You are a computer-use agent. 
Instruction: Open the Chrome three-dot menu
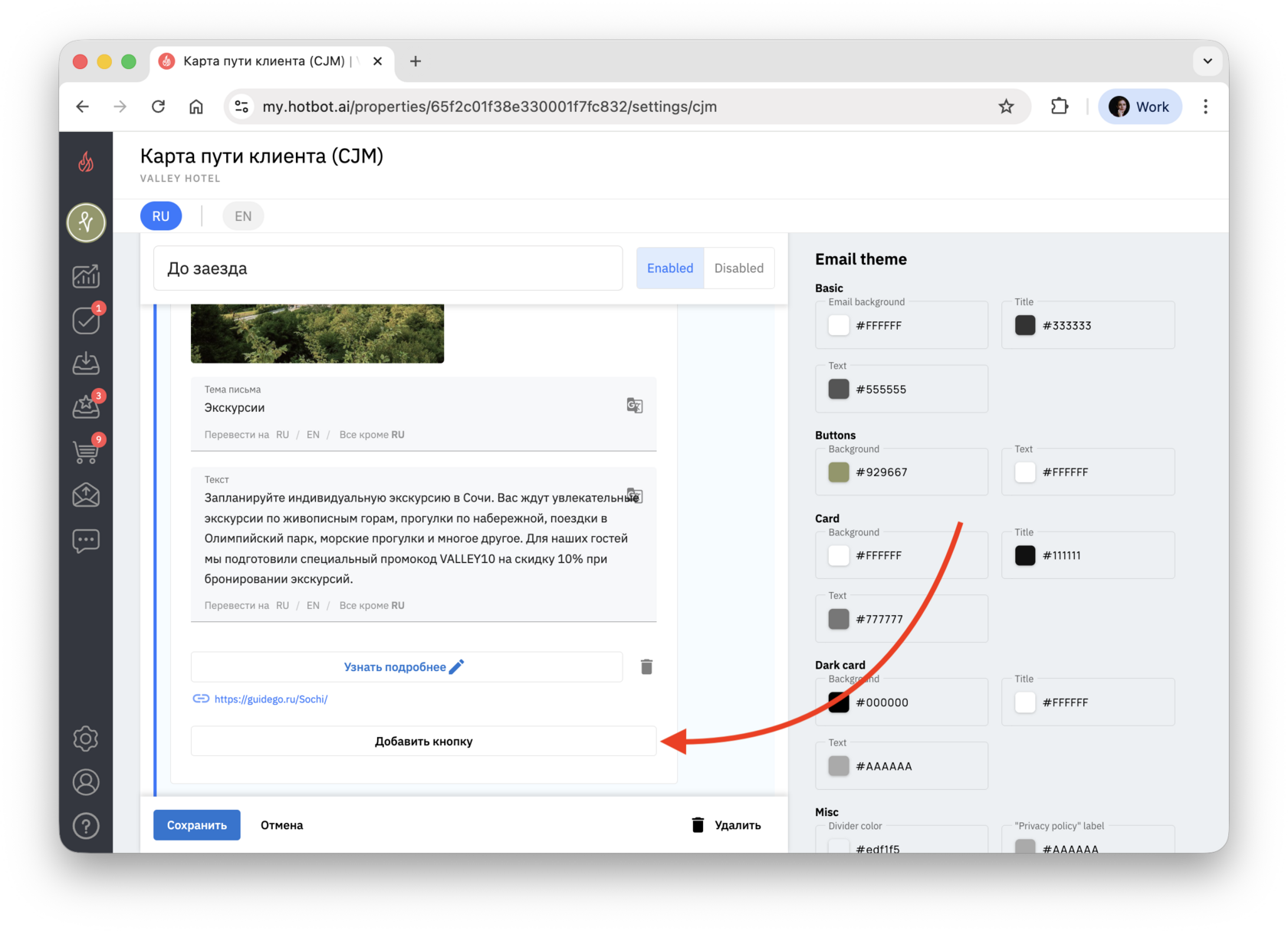(1205, 107)
